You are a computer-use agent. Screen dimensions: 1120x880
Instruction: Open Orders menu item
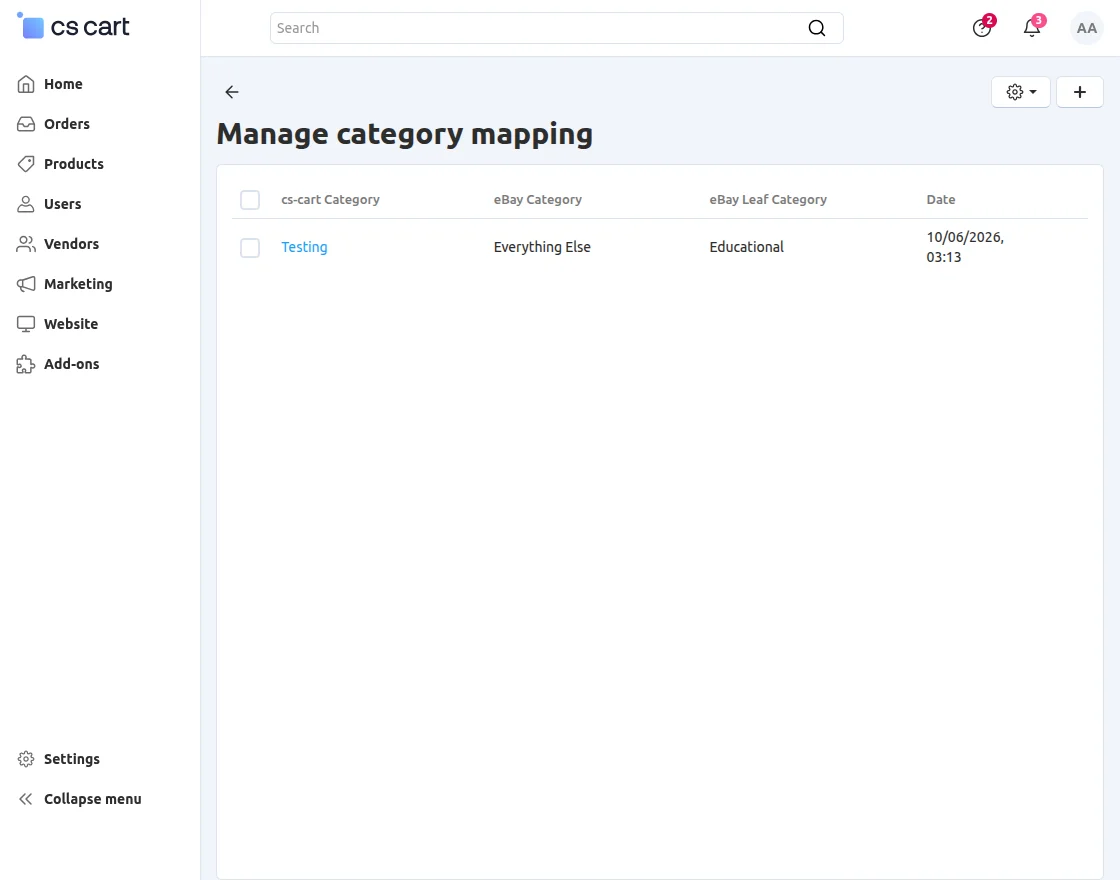pyautogui.click(x=66, y=124)
